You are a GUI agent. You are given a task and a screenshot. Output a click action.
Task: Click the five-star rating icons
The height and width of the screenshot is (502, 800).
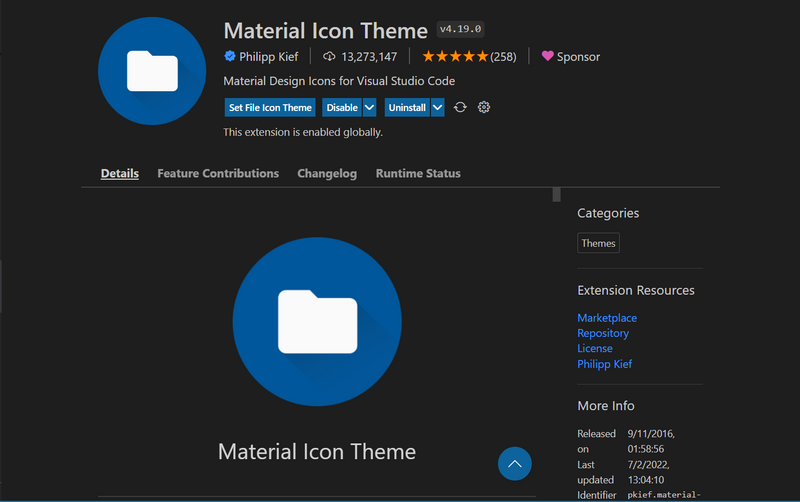455,56
